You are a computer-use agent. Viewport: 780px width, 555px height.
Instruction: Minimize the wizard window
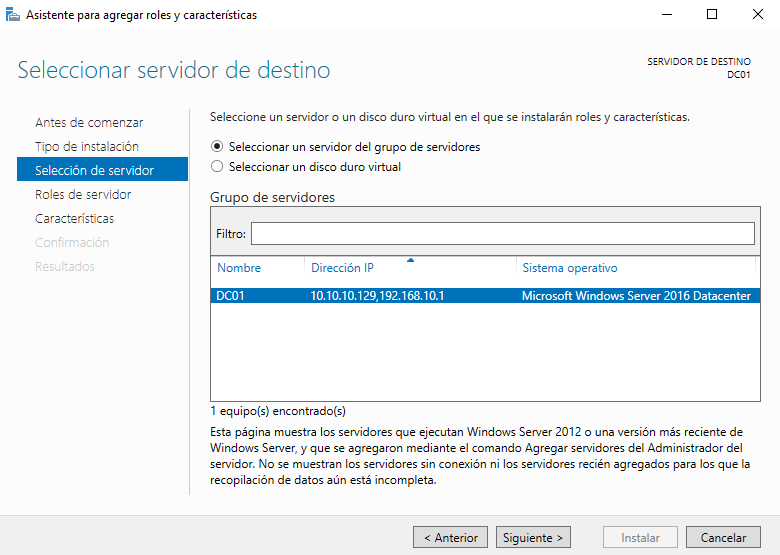666,15
